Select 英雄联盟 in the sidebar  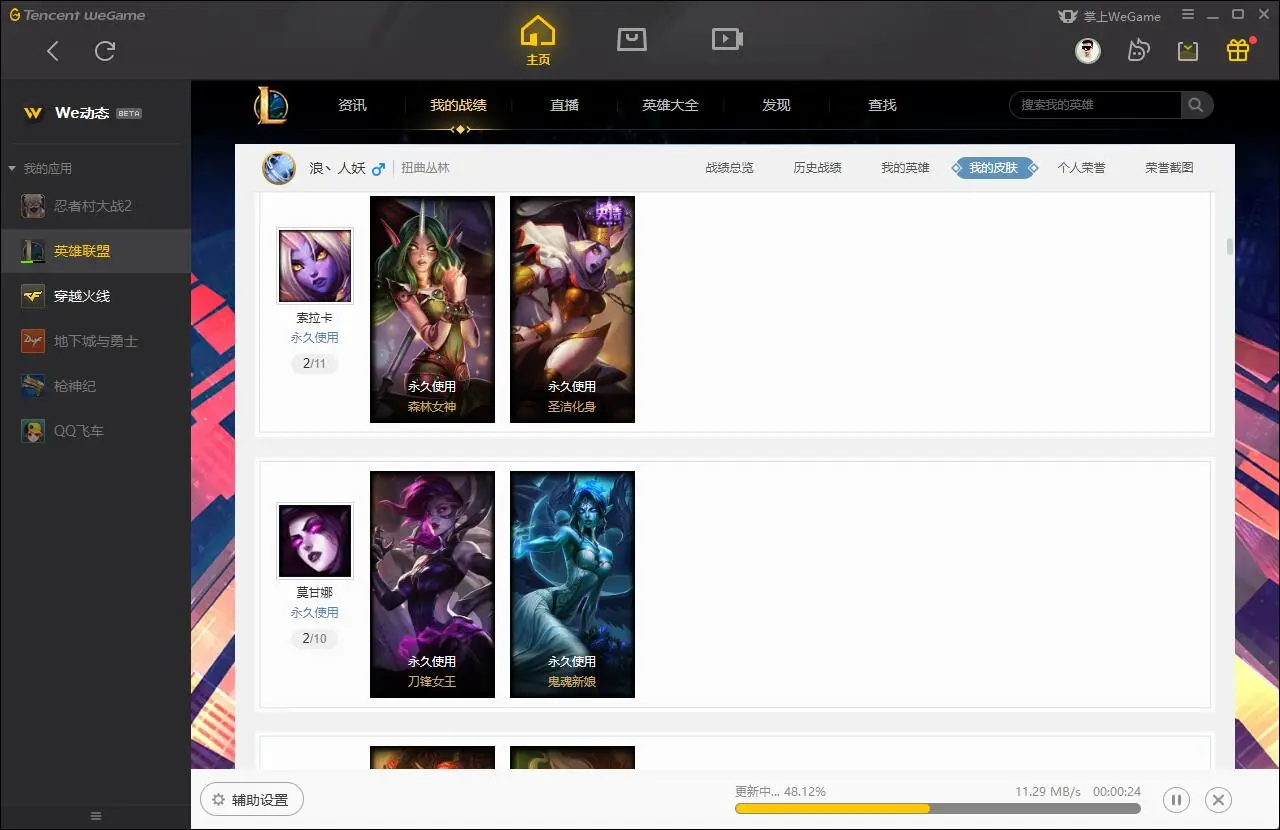pos(95,251)
